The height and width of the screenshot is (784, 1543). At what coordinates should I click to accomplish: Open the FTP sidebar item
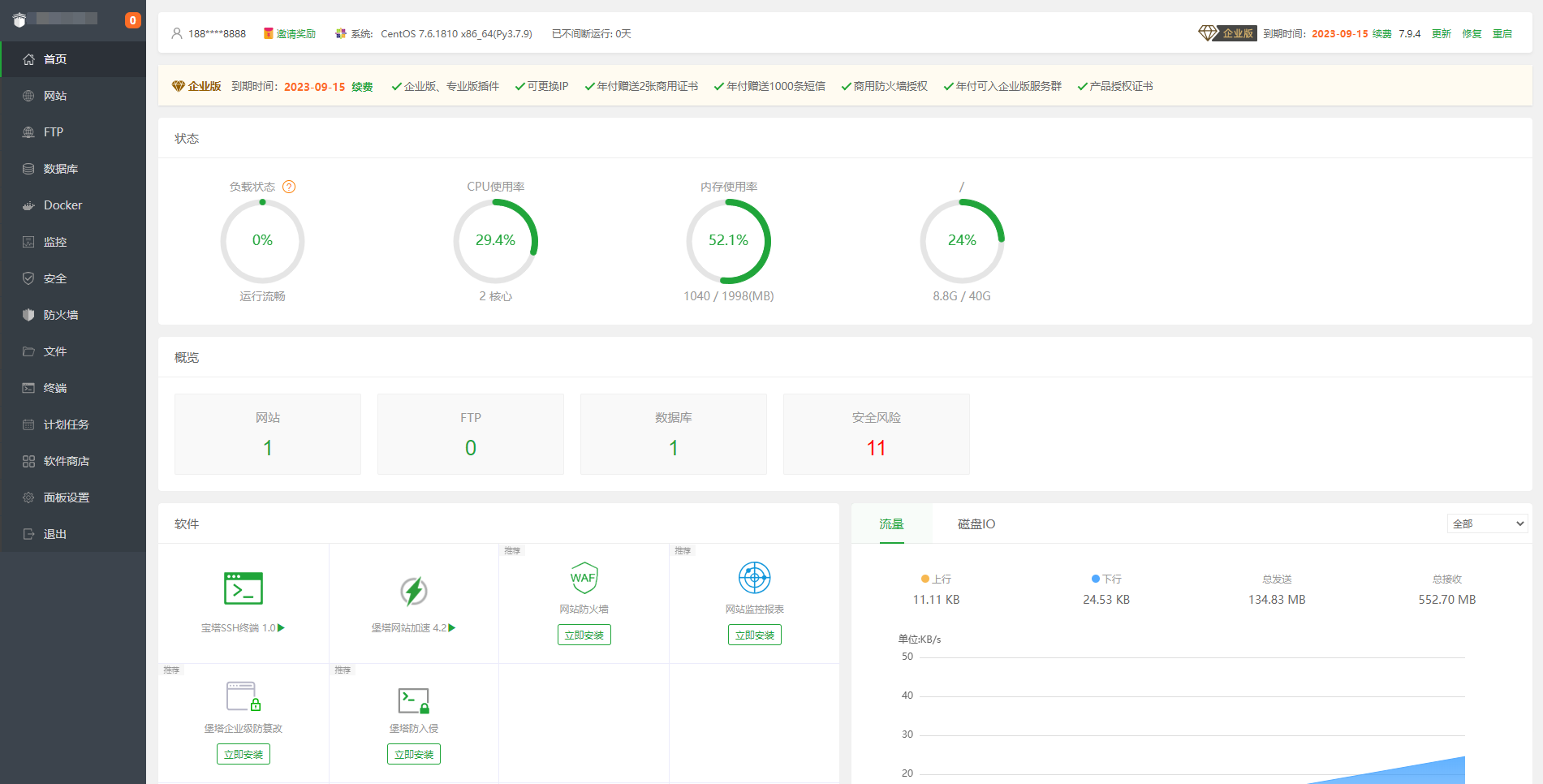click(x=73, y=132)
